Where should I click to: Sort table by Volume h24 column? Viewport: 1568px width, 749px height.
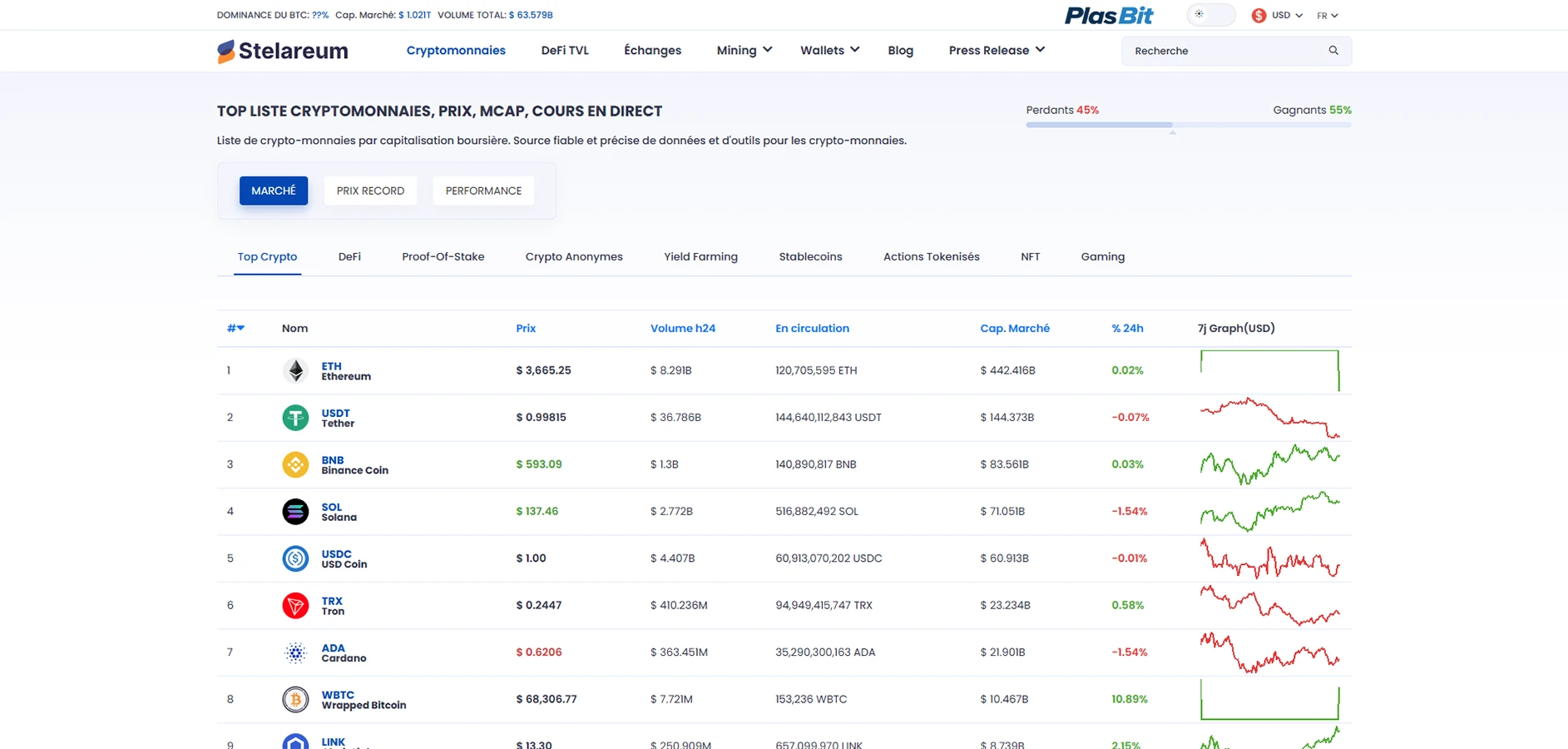coord(682,328)
